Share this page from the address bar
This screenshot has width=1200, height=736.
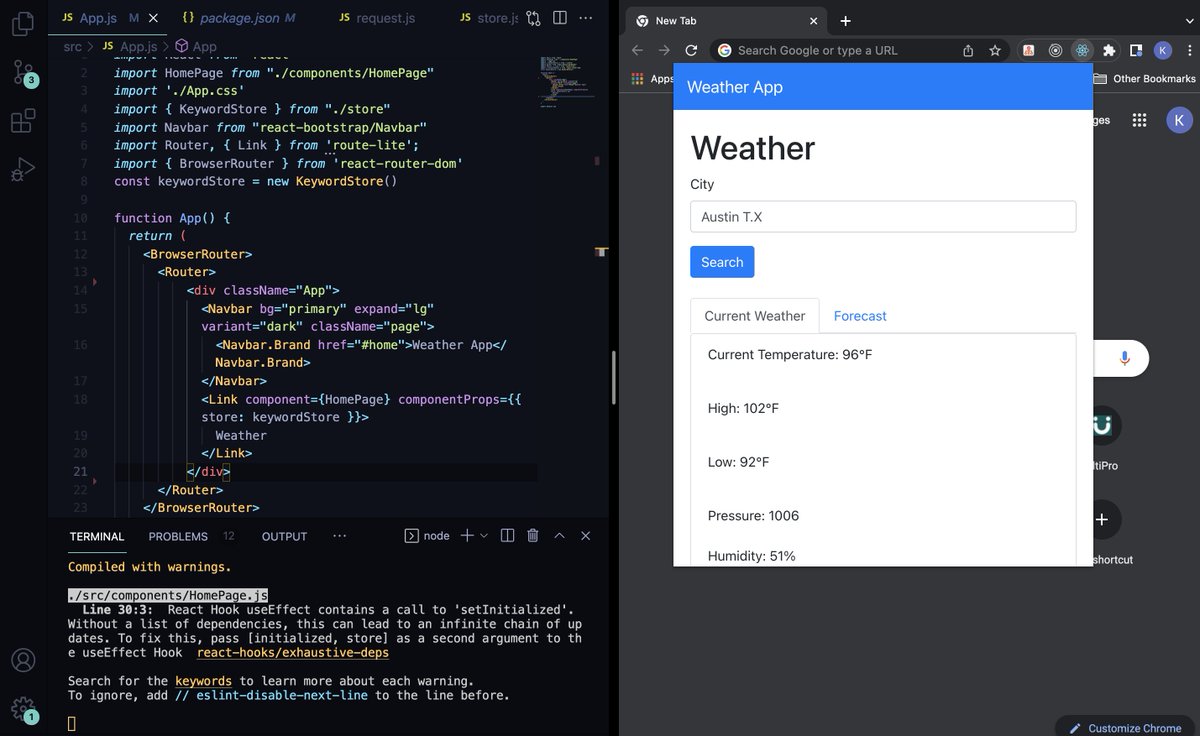pos(968,50)
